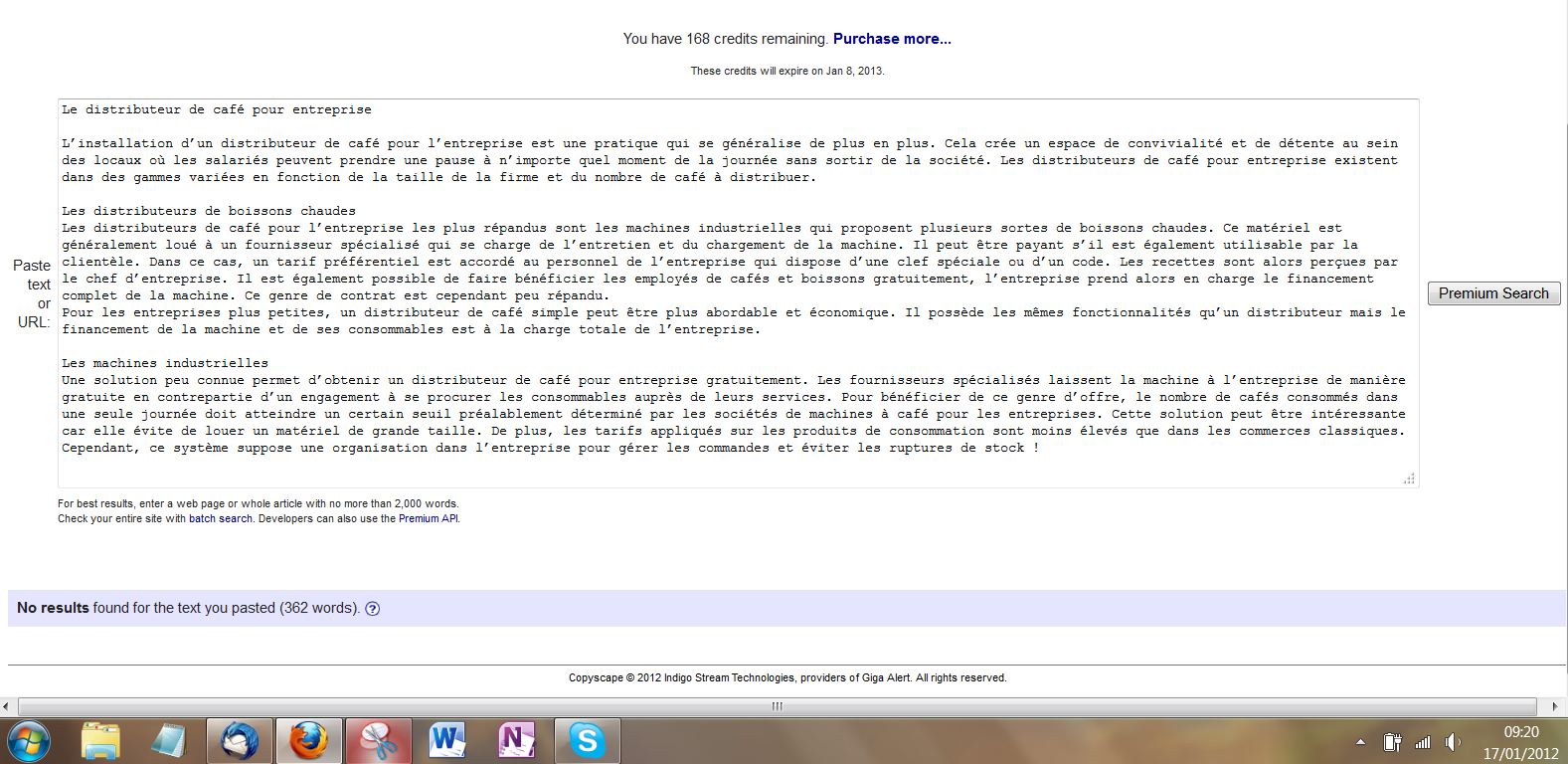Click the volume speaker tray icon
This screenshot has height=764, width=1568.
(1453, 742)
